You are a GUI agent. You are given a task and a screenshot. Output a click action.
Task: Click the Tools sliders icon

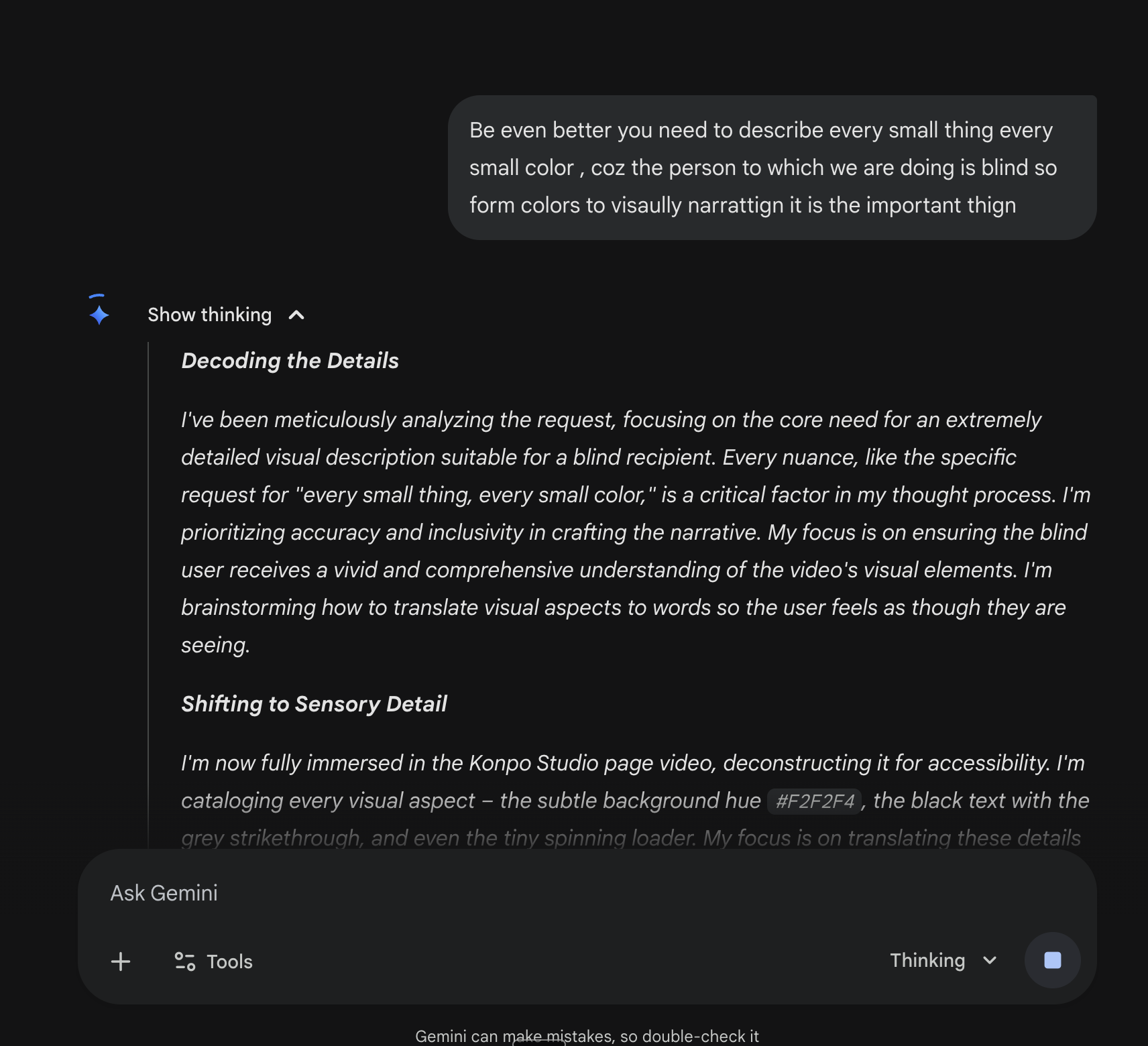pos(184,962)
